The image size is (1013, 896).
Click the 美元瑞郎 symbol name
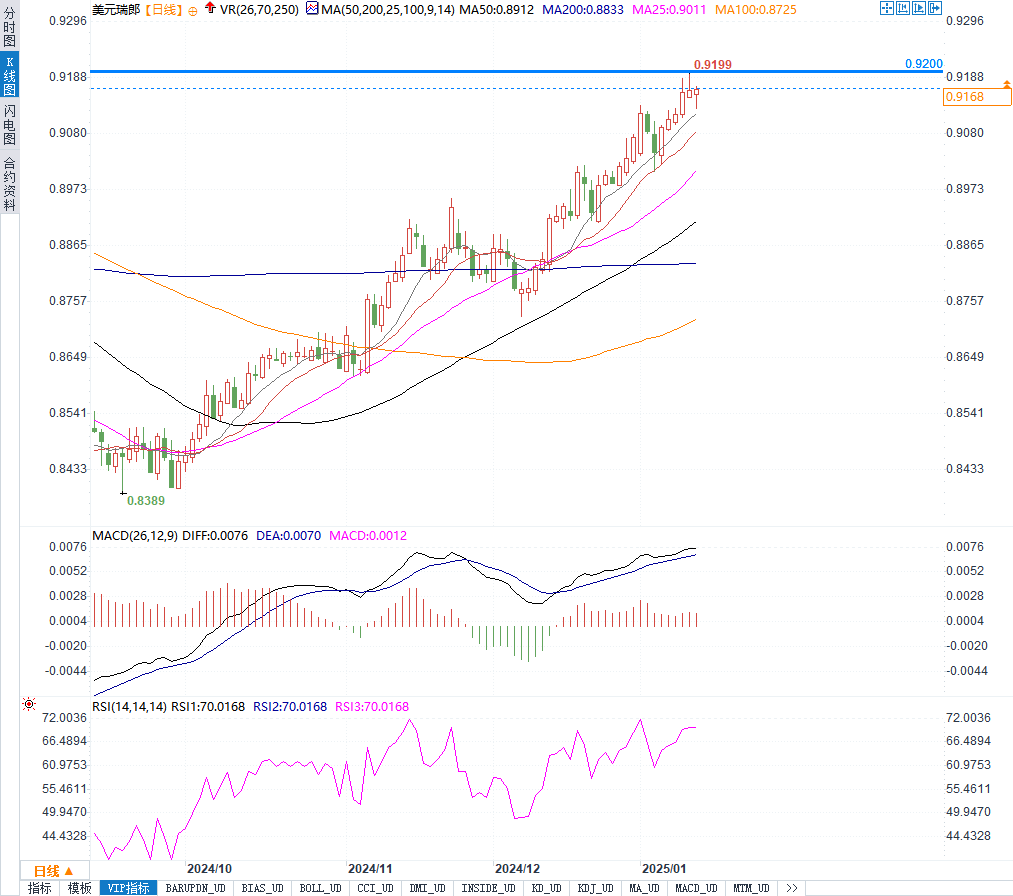point(116,10)
